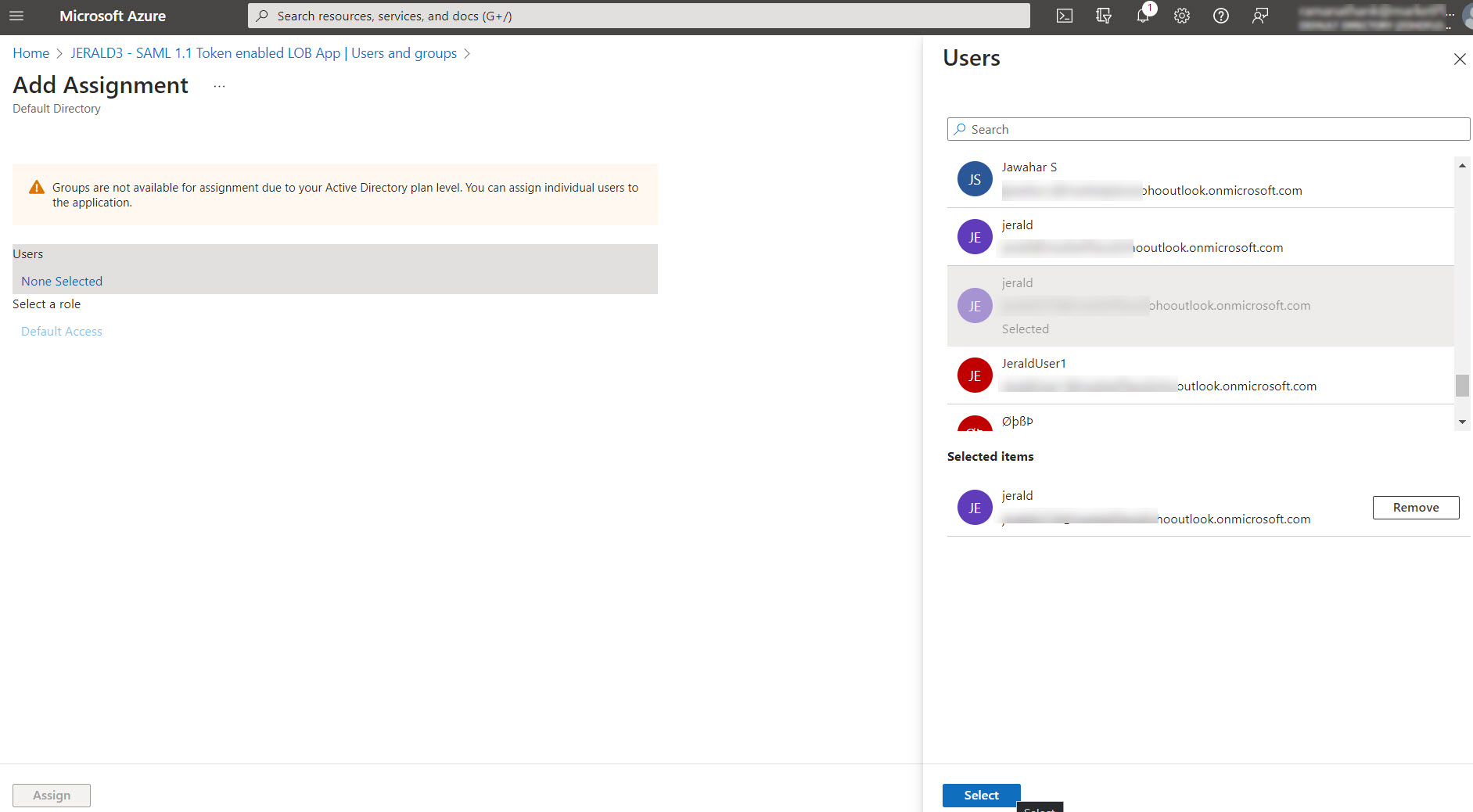The height and width of the screenshot is (812, 1473).
Task: Click the warning triangle icon in the groups notice
Action: click(x=37, y=188)
